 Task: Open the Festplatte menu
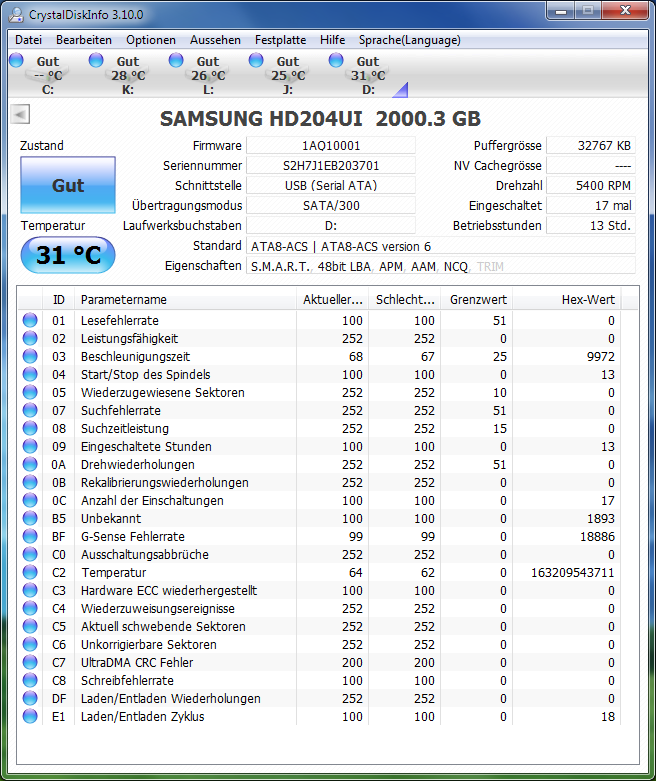click(x=280, y=40)
